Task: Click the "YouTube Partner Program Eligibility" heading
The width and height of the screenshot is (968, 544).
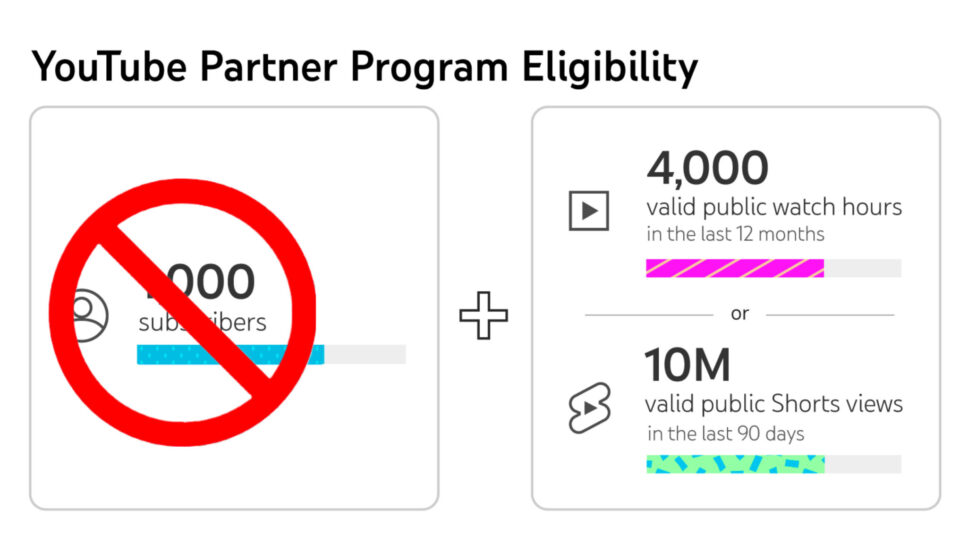Action: point(364,67)
